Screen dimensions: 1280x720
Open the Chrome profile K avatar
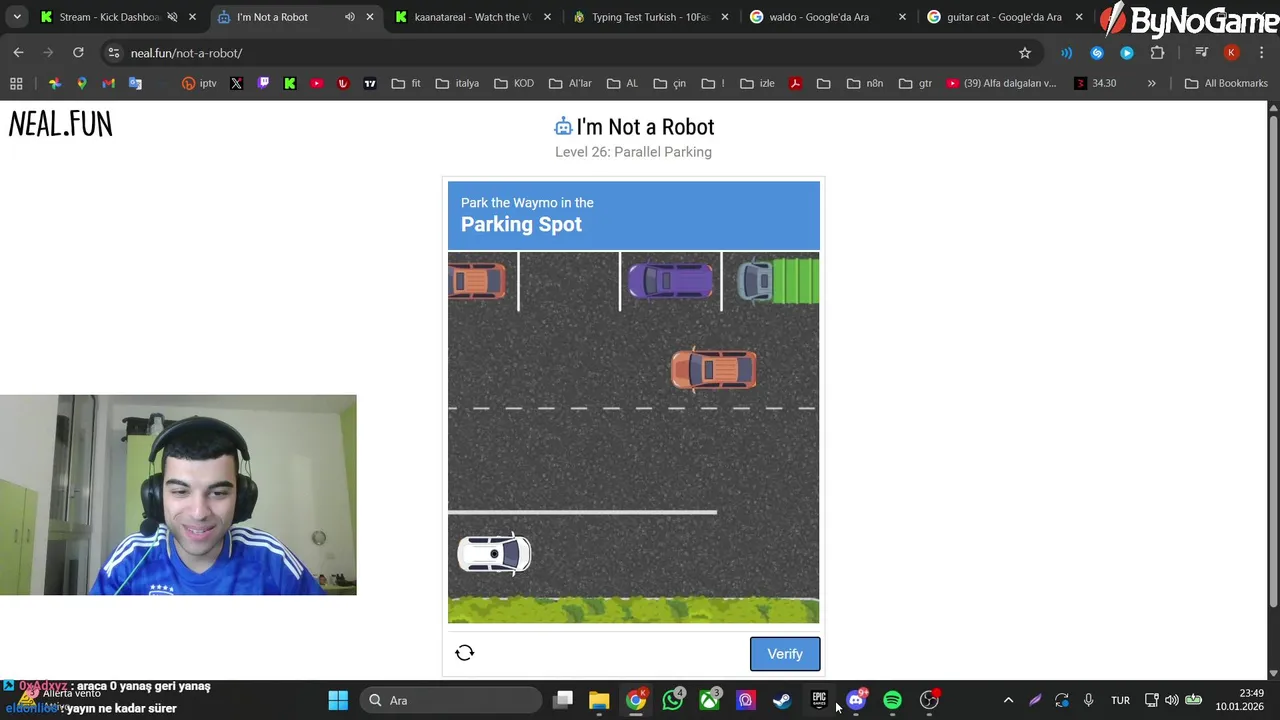tap(1231, 53)
